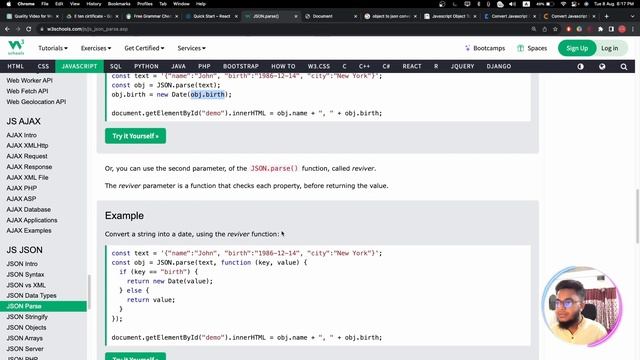Select DJANGO in the topic bar
Viewport: 640px width, 360px height.
[499, 66]
